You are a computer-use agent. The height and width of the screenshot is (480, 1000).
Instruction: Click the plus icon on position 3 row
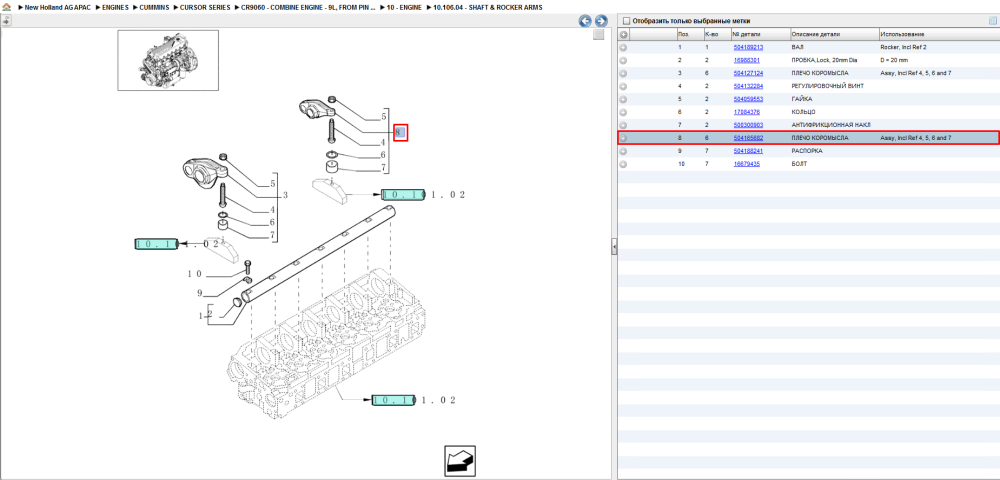tap(624, 73)
